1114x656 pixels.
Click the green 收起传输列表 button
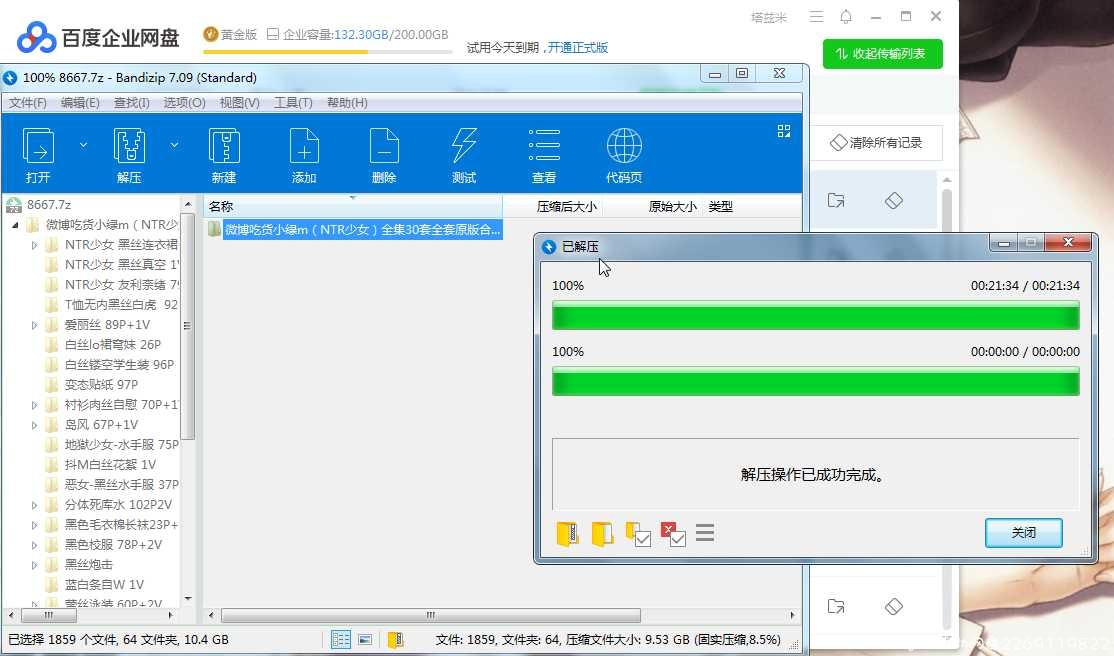click(x=882, y=53)
